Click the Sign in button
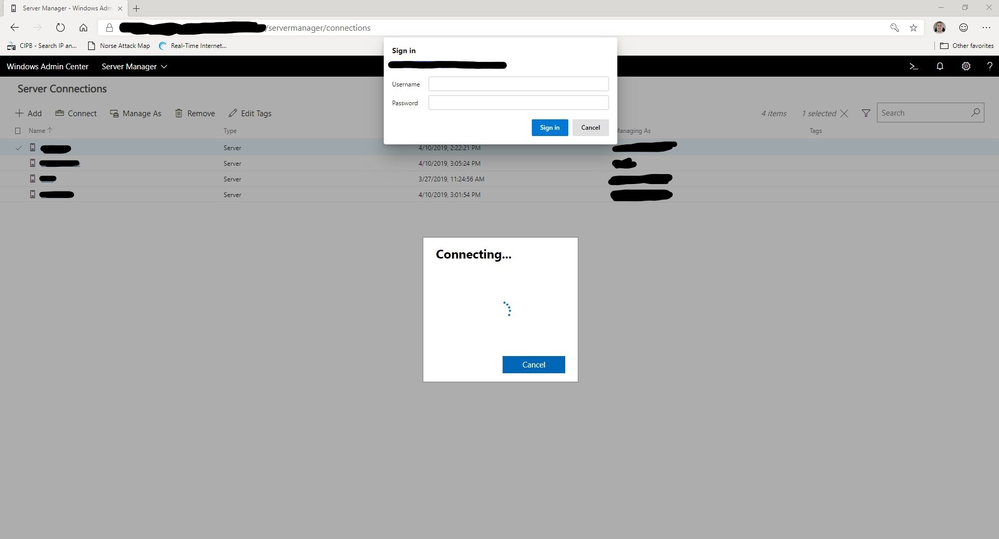Image resolution: width=999 pixels, height=539 pixels. tap(550, 127)
